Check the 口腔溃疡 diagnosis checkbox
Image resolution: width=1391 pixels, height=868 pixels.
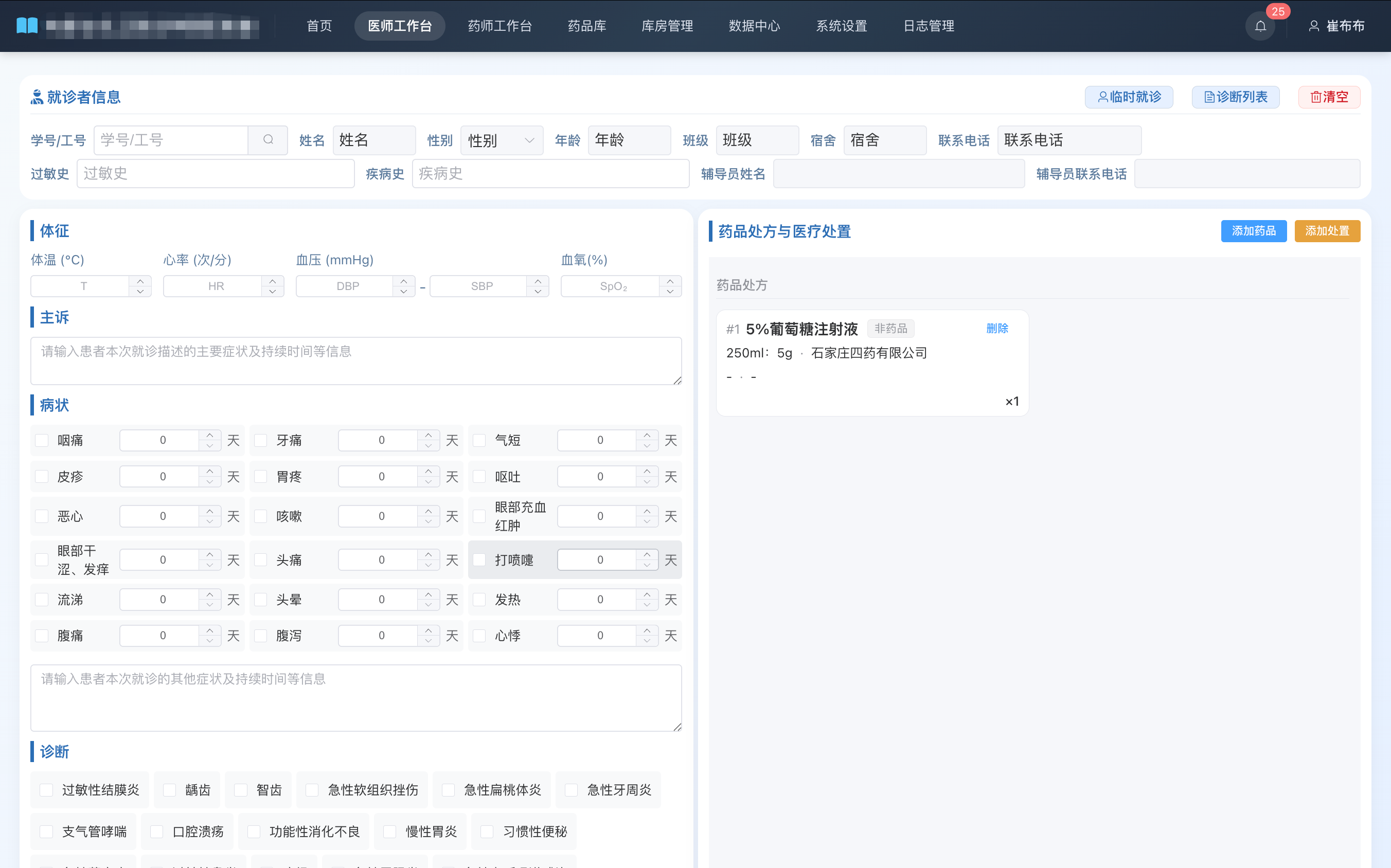point(157,831)
